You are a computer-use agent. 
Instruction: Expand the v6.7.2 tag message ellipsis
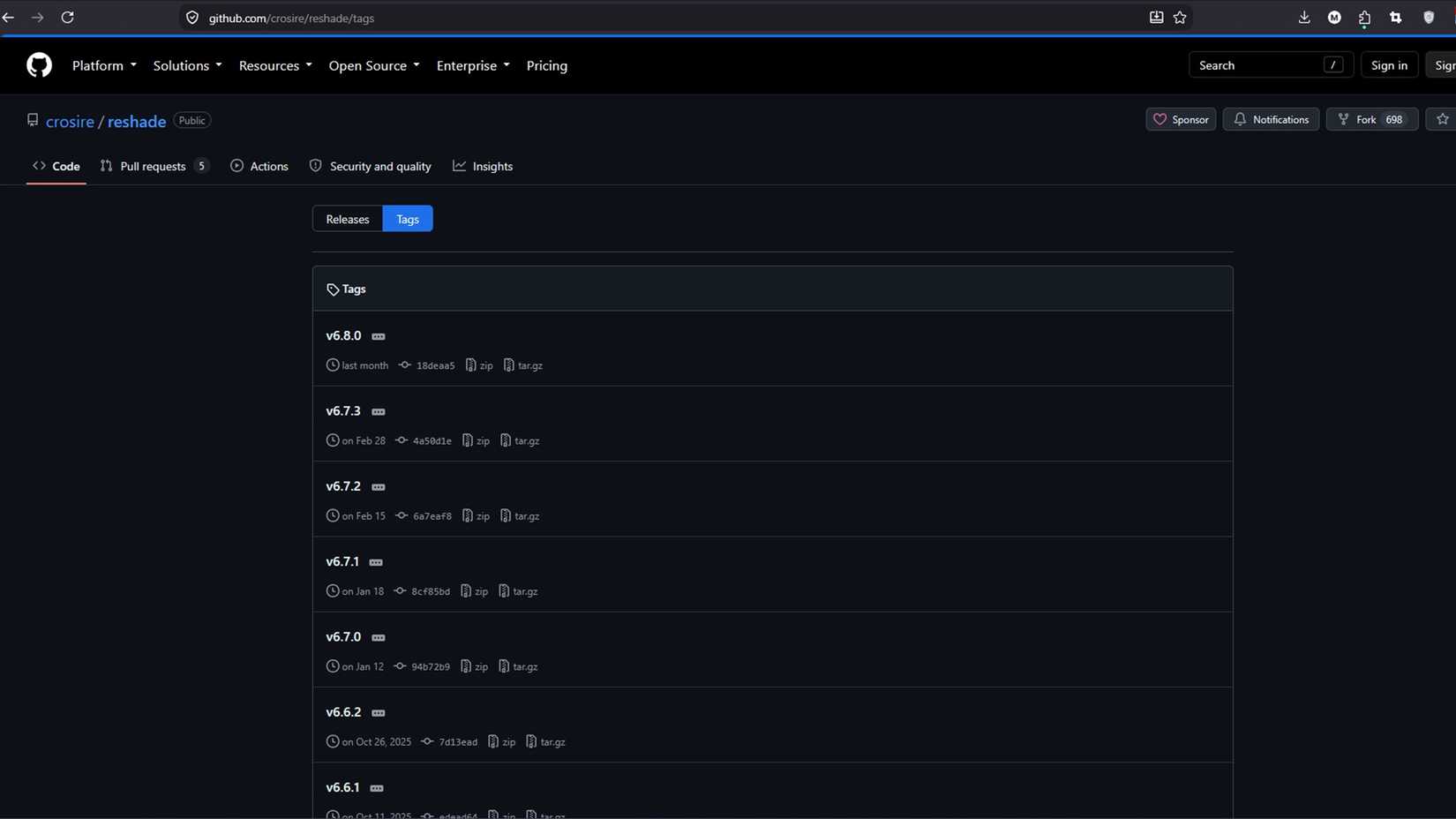pos(379,487)
